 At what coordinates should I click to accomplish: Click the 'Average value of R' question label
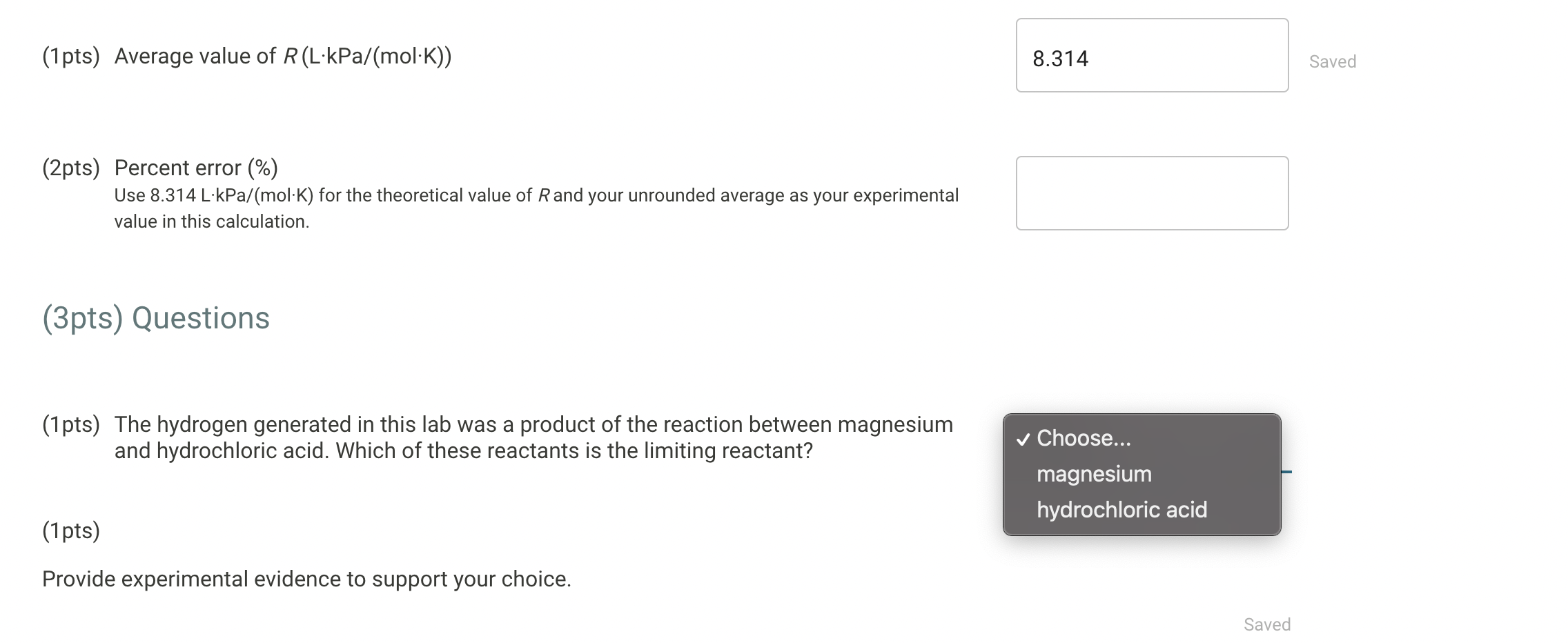[281, 57]
